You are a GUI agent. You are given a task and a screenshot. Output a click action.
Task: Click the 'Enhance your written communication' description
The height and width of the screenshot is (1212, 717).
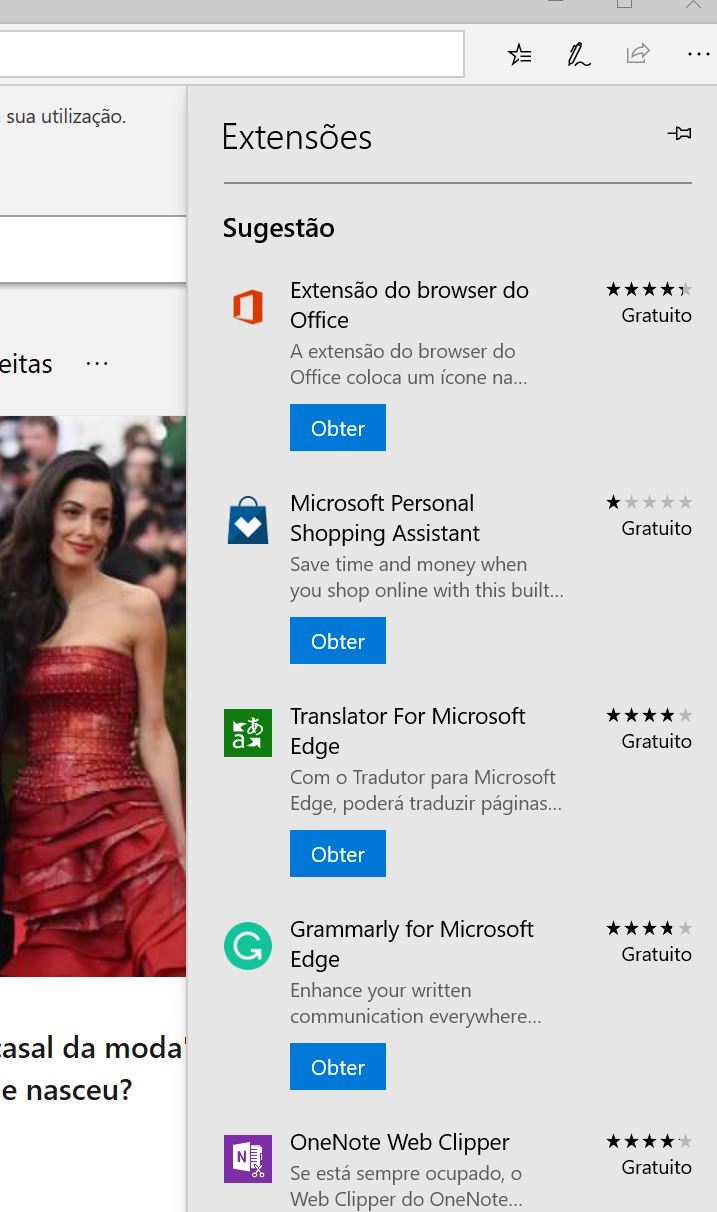pos(416,1003)
